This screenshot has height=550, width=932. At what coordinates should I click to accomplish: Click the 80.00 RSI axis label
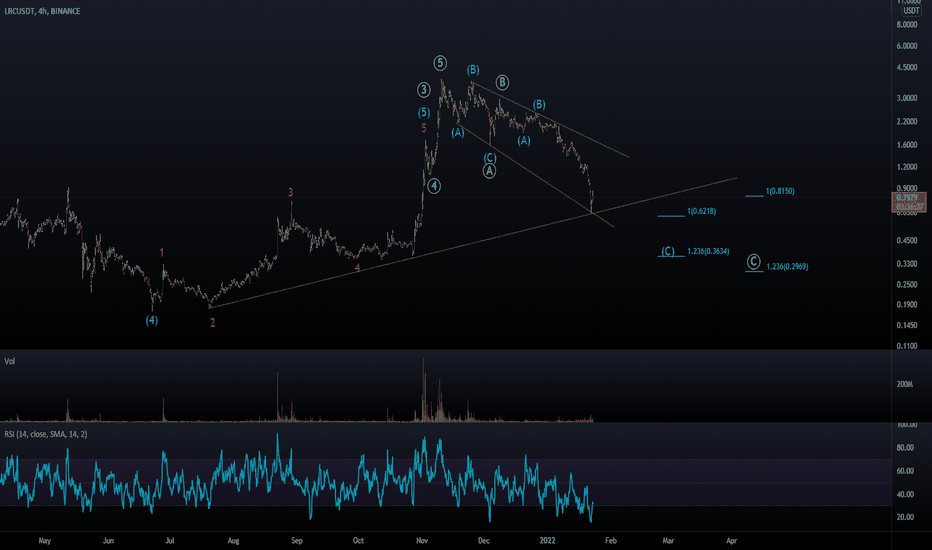(x=905, y=448)
